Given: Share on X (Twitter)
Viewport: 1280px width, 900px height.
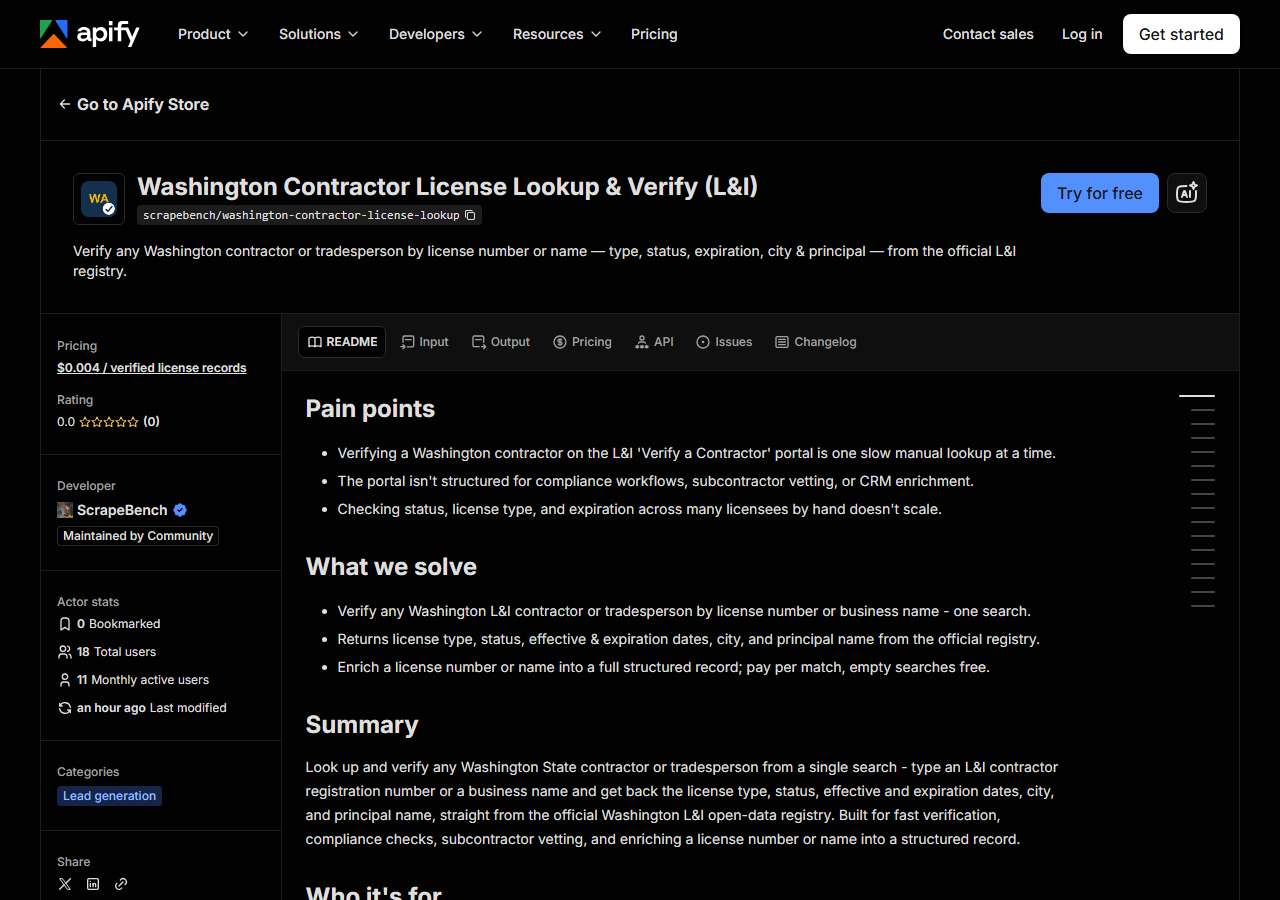Looking at the screenshot, I should click(x=65, y=884).
